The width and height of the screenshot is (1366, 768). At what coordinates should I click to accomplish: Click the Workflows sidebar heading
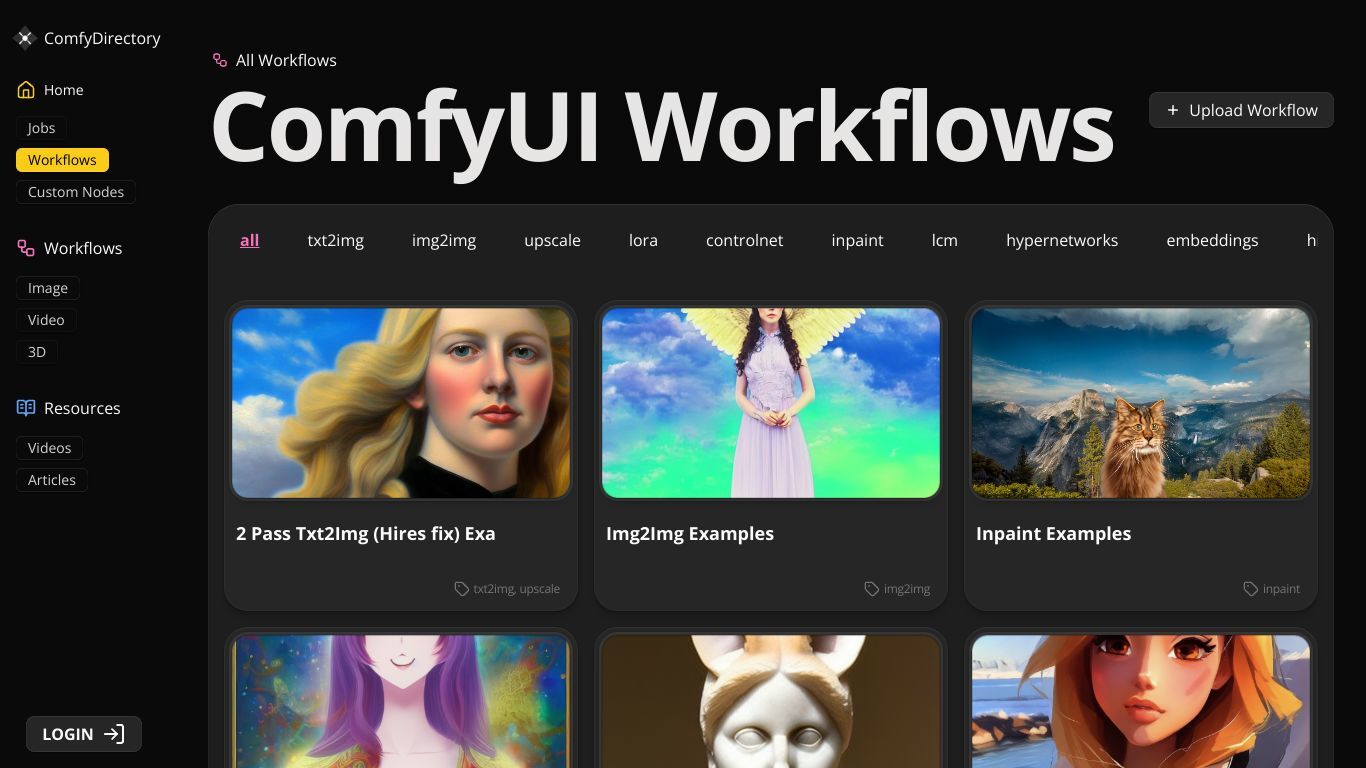tap(83, 248)
